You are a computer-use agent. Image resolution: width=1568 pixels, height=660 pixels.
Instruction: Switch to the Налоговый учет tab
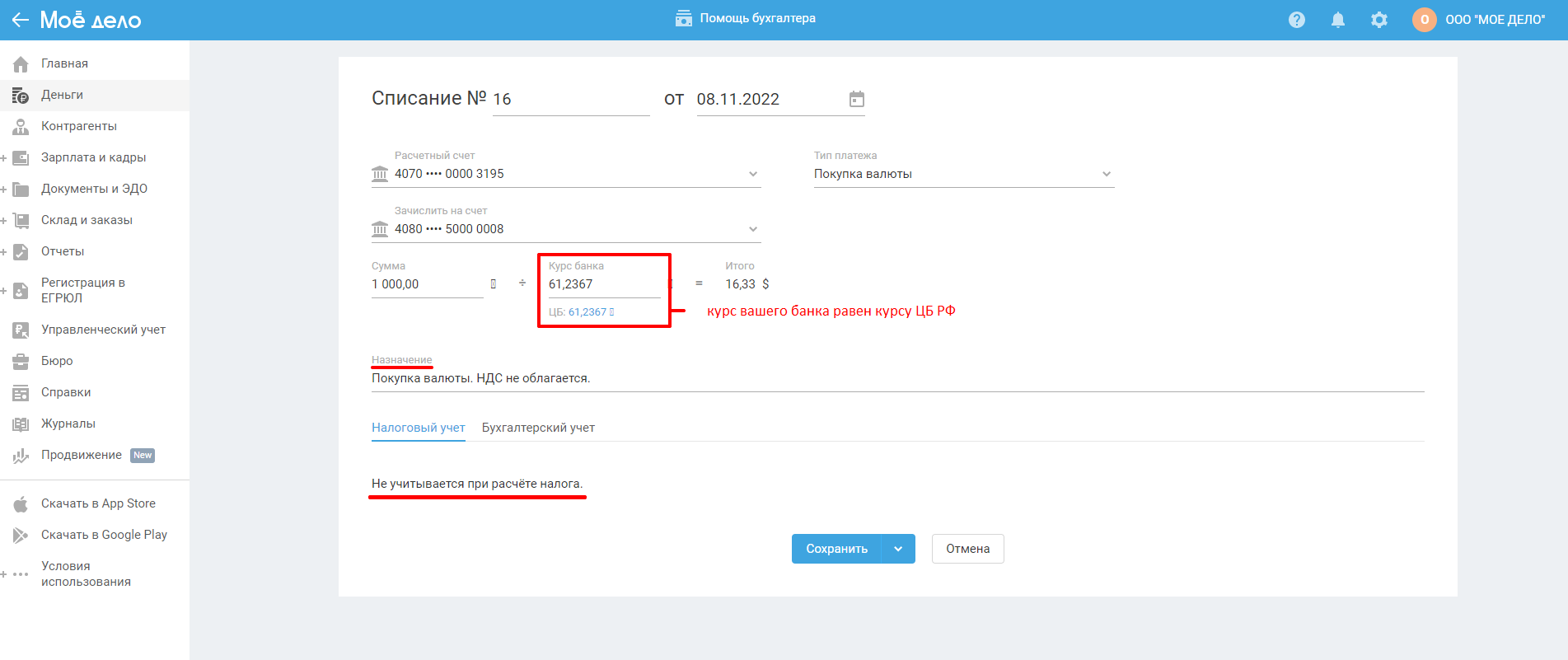point(419,428)
